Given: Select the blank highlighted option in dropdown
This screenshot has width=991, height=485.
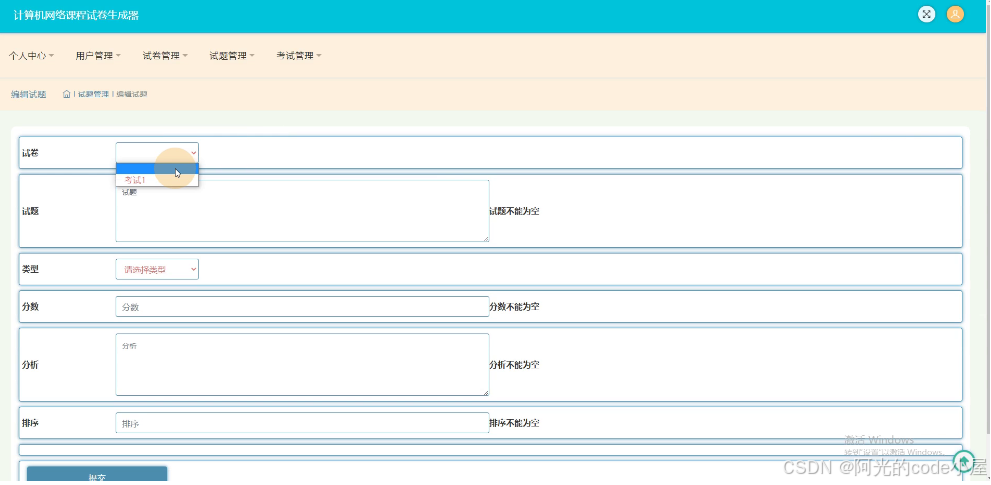Looking at the screenshot, I should (157, 168).
